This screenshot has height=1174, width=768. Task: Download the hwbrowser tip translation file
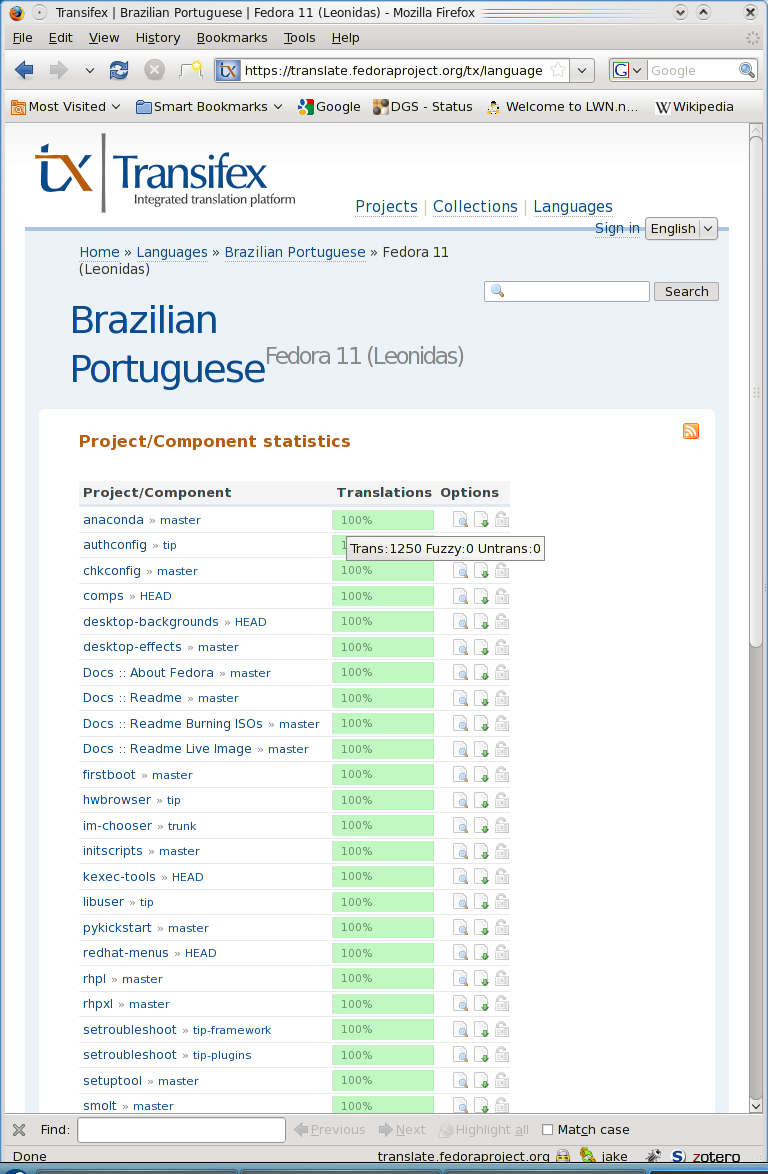pos(481,800)
